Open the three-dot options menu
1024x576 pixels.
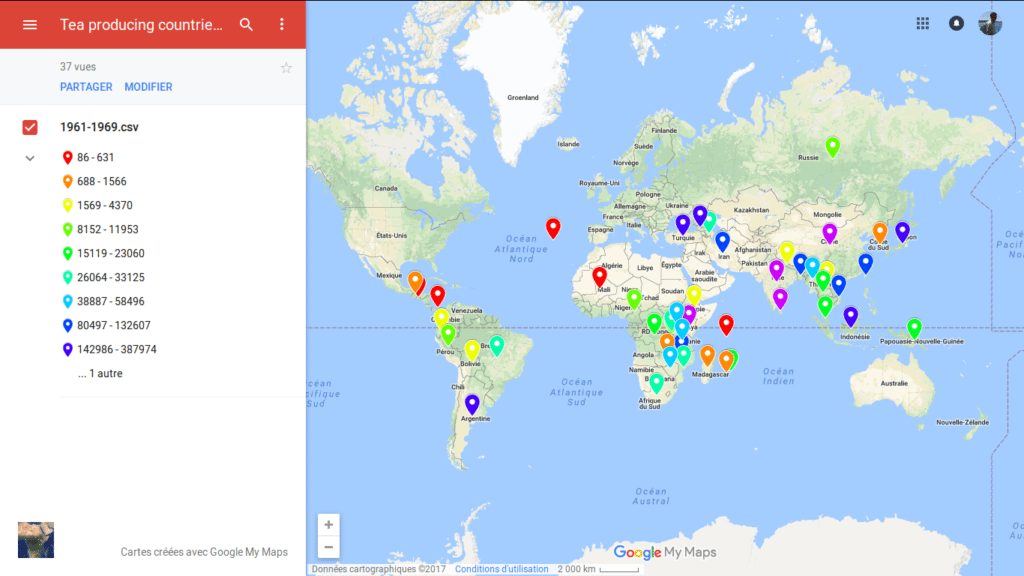[281, 25]
